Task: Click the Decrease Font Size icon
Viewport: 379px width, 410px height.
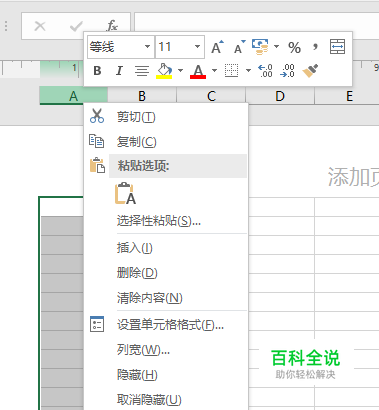Action: (x=240, y=47)
